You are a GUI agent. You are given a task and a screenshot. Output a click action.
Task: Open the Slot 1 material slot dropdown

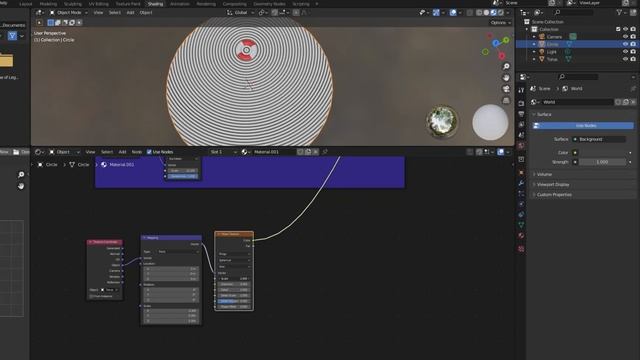click(x=223, y=152)
